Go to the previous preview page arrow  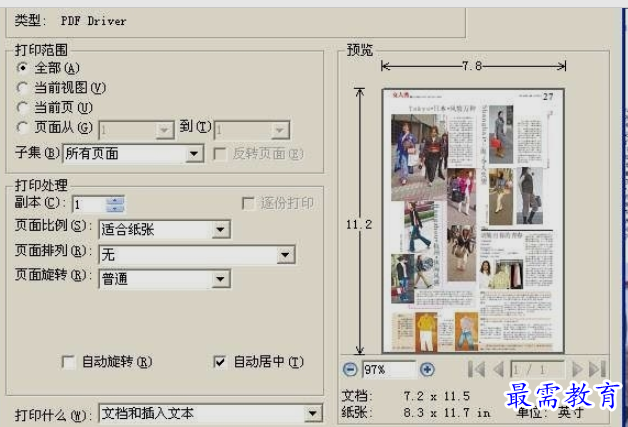coord(499,369)
